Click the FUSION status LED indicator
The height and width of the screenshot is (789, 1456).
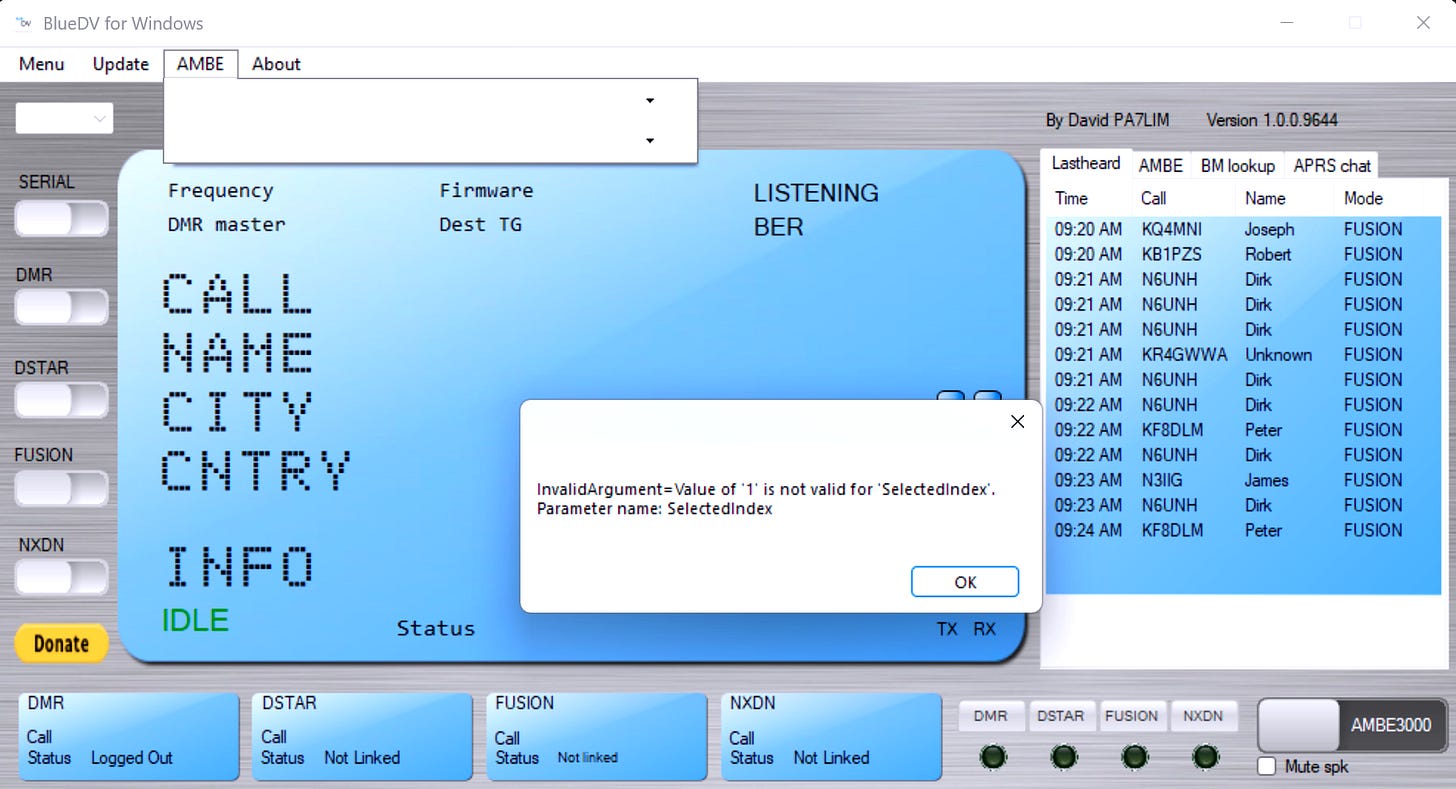tap(1134, 756)
